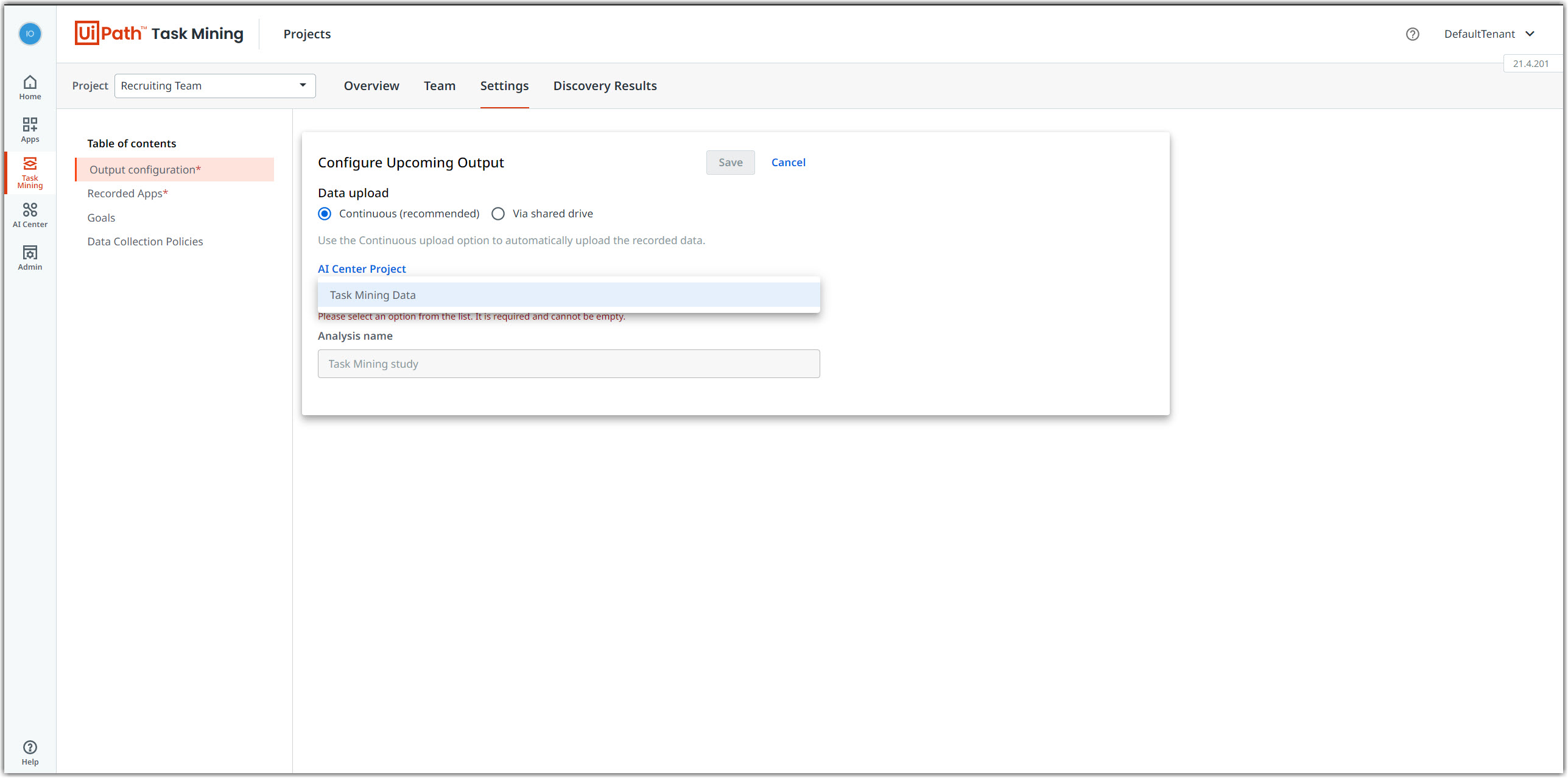Click the Home icon in sidebar
This screenshot has height=778, width=1568.
click(x=30, y=87)
